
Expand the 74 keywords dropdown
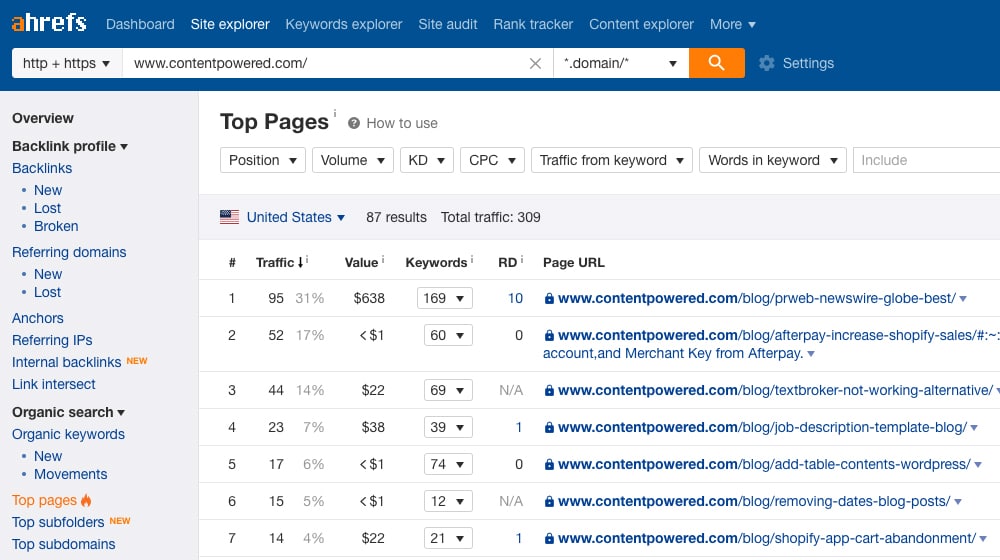(x=448, y=464)
